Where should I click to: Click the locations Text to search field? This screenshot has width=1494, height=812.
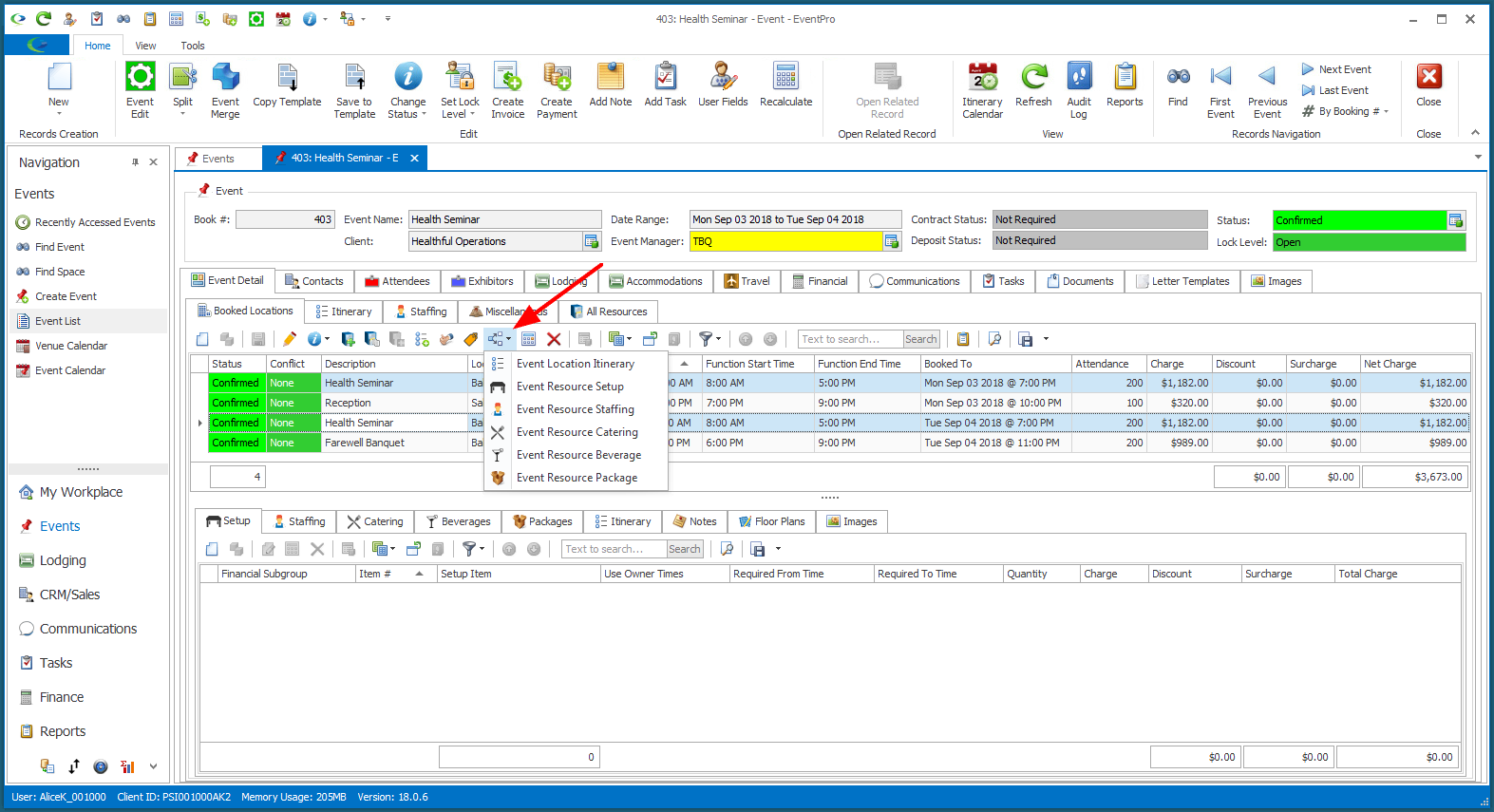tap(850, 339)
